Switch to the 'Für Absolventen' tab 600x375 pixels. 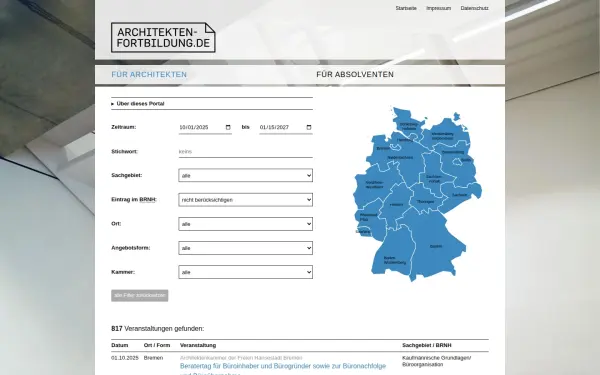[x=355, y=75]
